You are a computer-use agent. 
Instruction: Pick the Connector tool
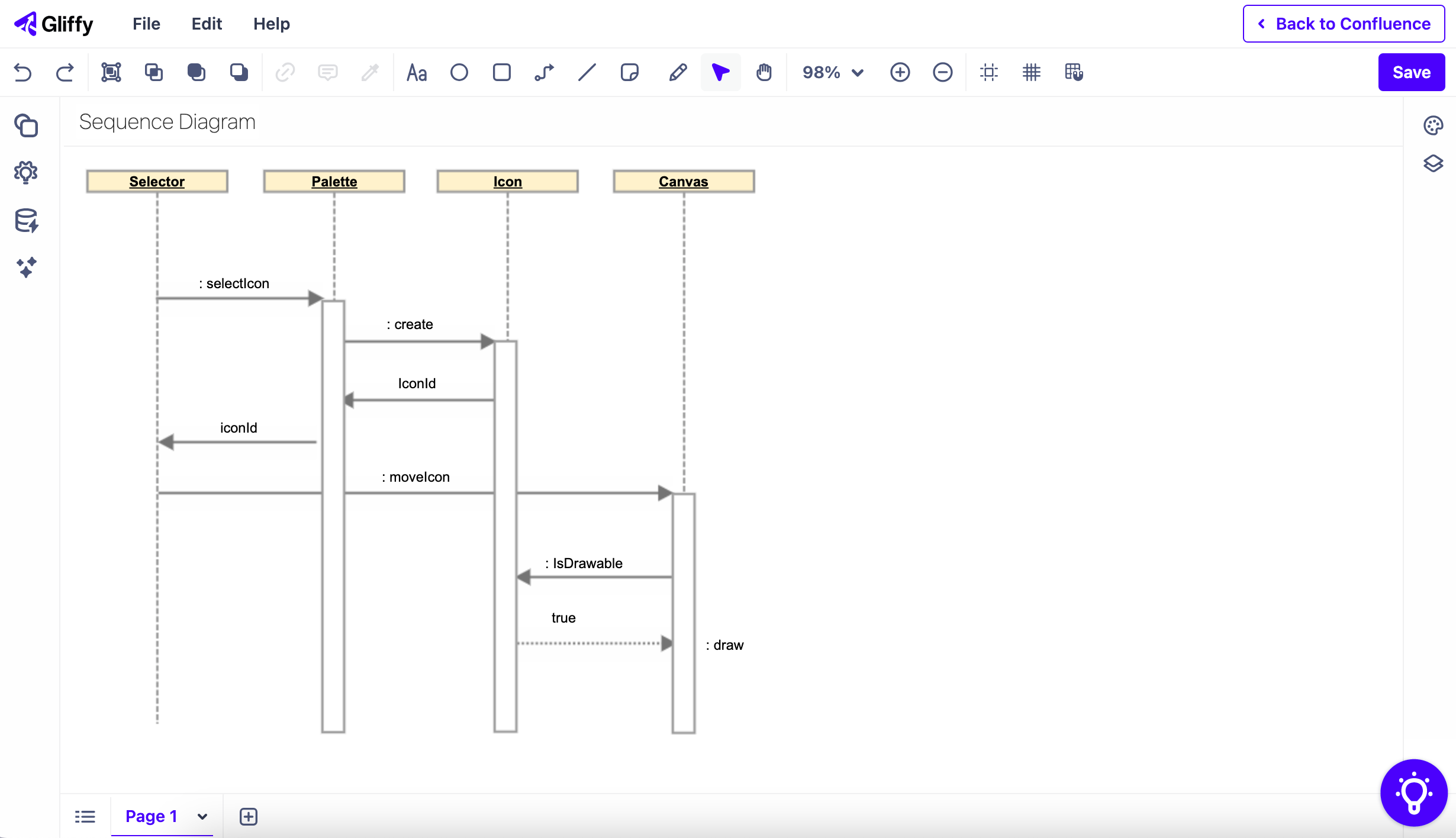coord(544,72)
